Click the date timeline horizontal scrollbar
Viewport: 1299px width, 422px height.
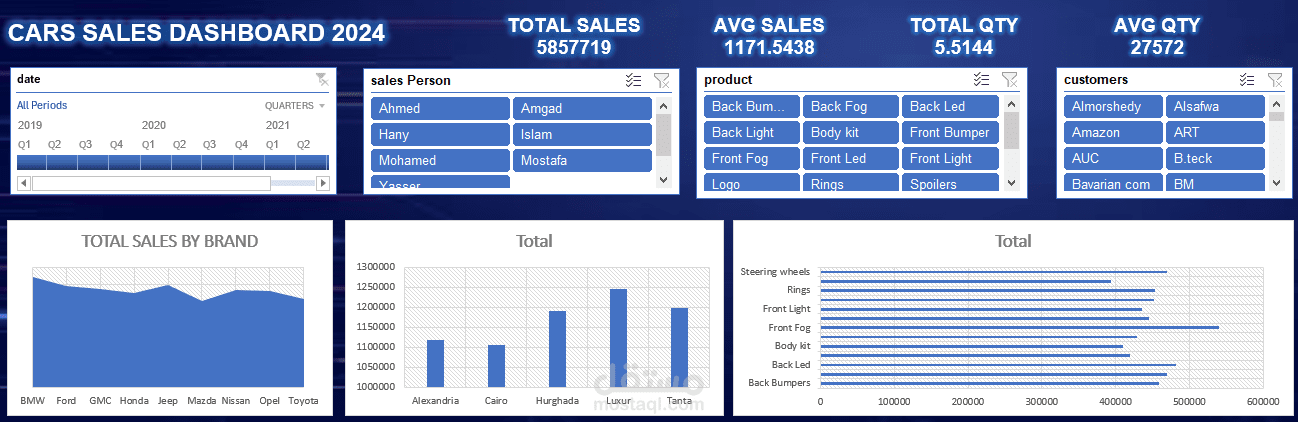point(151,183)
